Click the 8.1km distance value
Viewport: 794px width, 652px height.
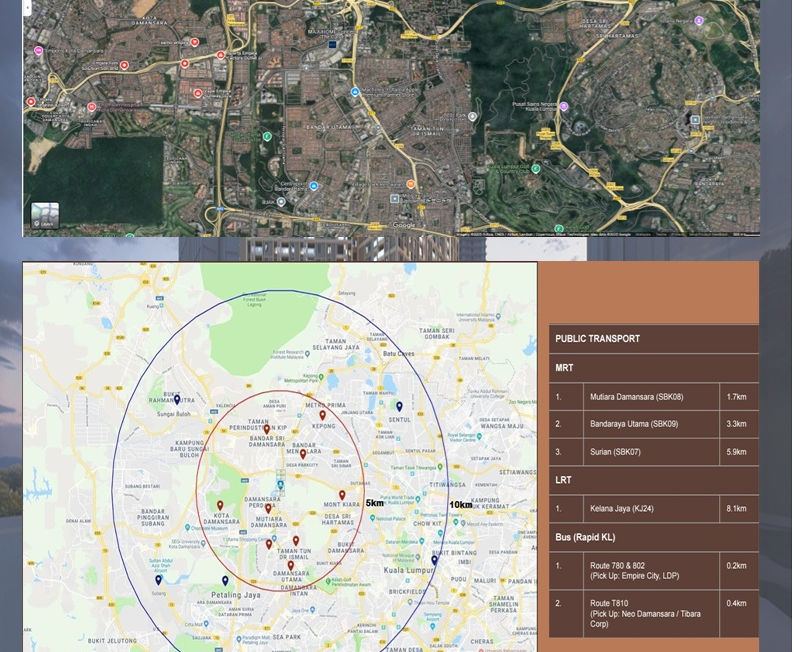[x=739, y=509]
